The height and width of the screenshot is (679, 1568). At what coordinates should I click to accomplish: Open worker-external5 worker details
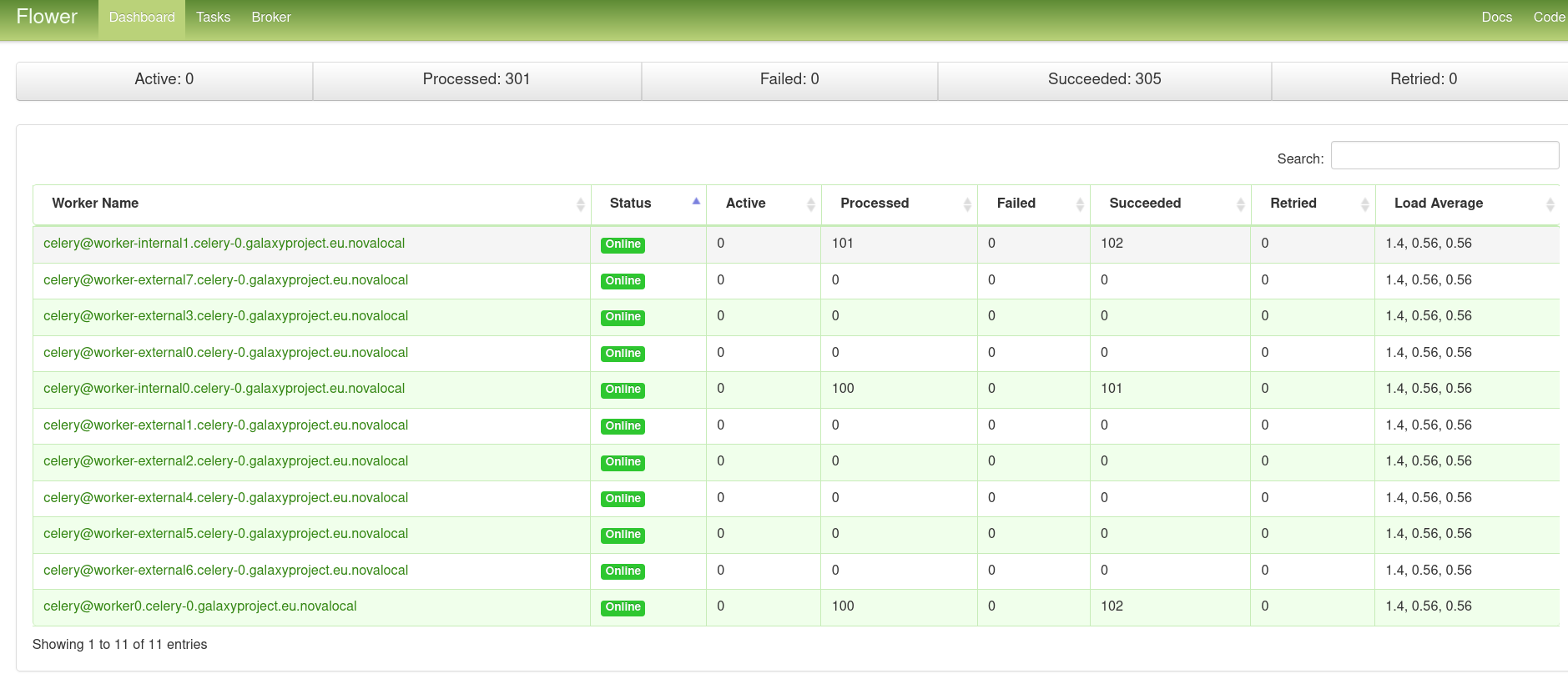pyautogui.click(x=225, y=534)
